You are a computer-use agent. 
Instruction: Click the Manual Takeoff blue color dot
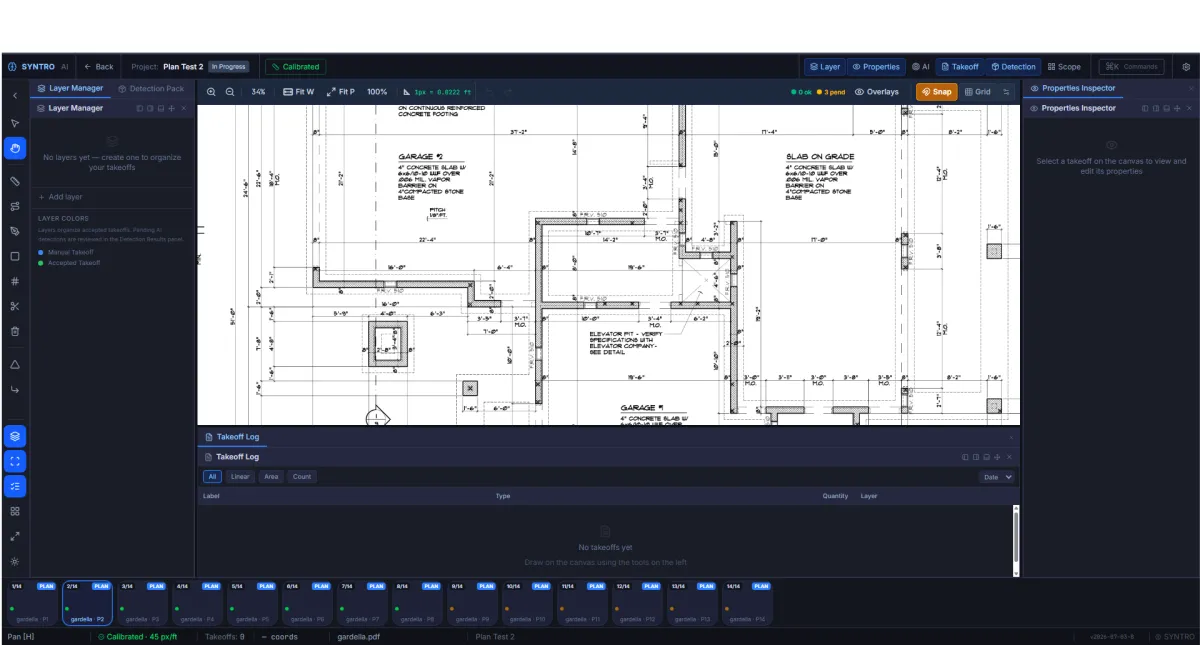(x=41, y=253)
